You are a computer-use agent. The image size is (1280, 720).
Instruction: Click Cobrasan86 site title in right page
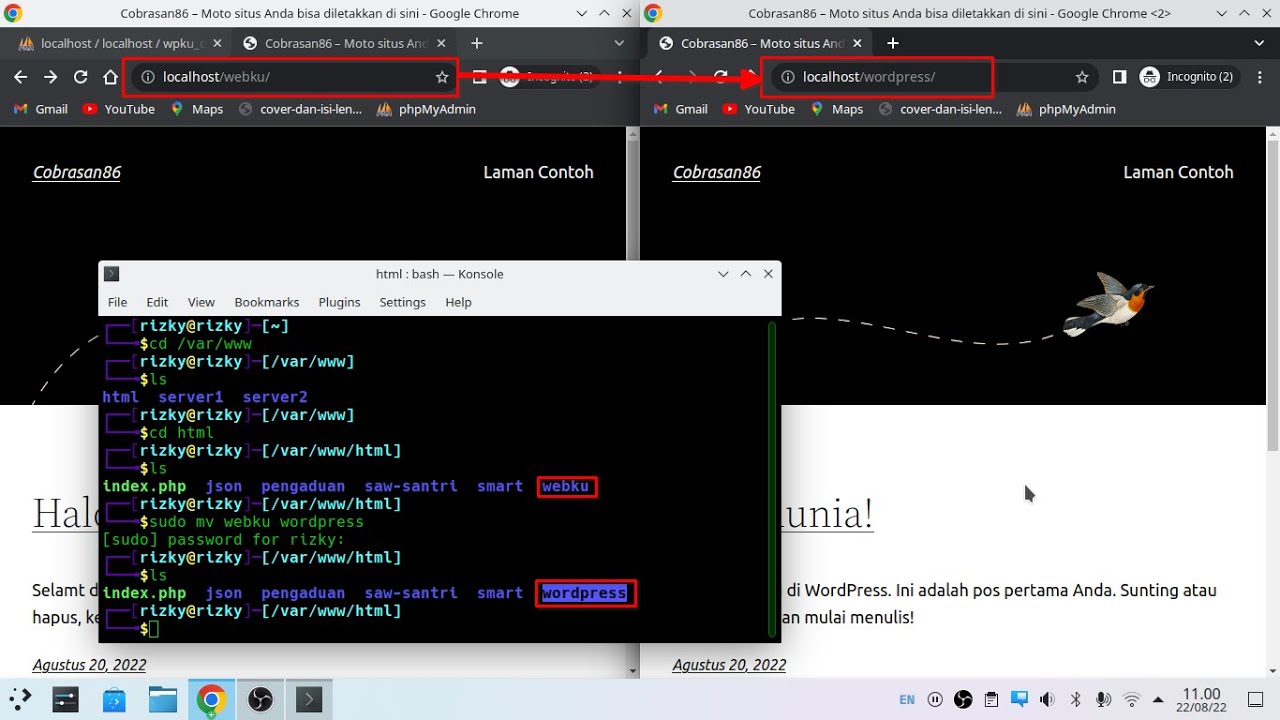pyautogui.click(x=717, y=172)
